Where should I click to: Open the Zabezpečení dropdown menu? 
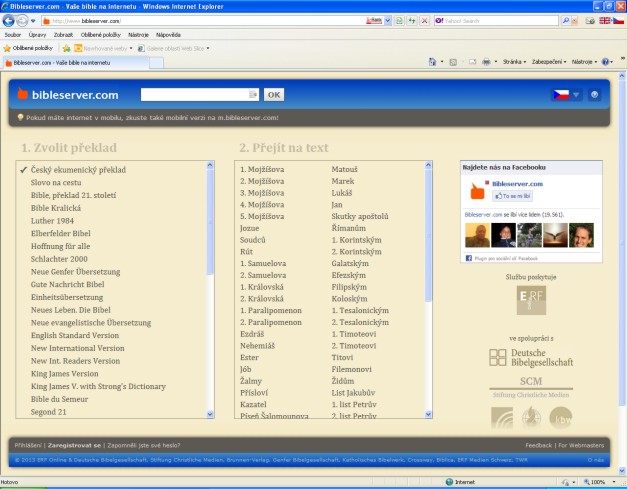click(549, 62)
